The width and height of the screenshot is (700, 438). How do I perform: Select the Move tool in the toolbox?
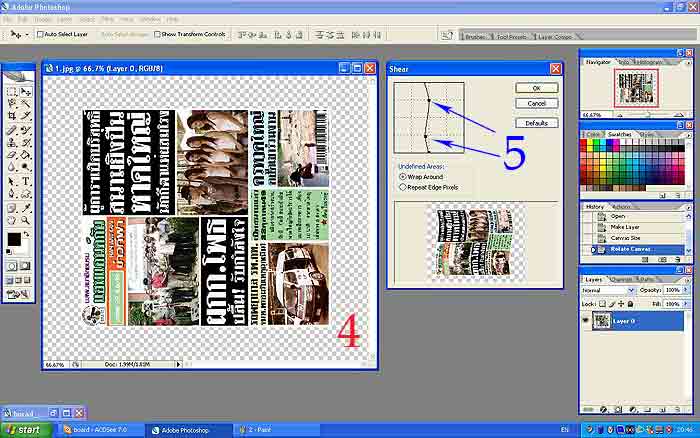24,91
